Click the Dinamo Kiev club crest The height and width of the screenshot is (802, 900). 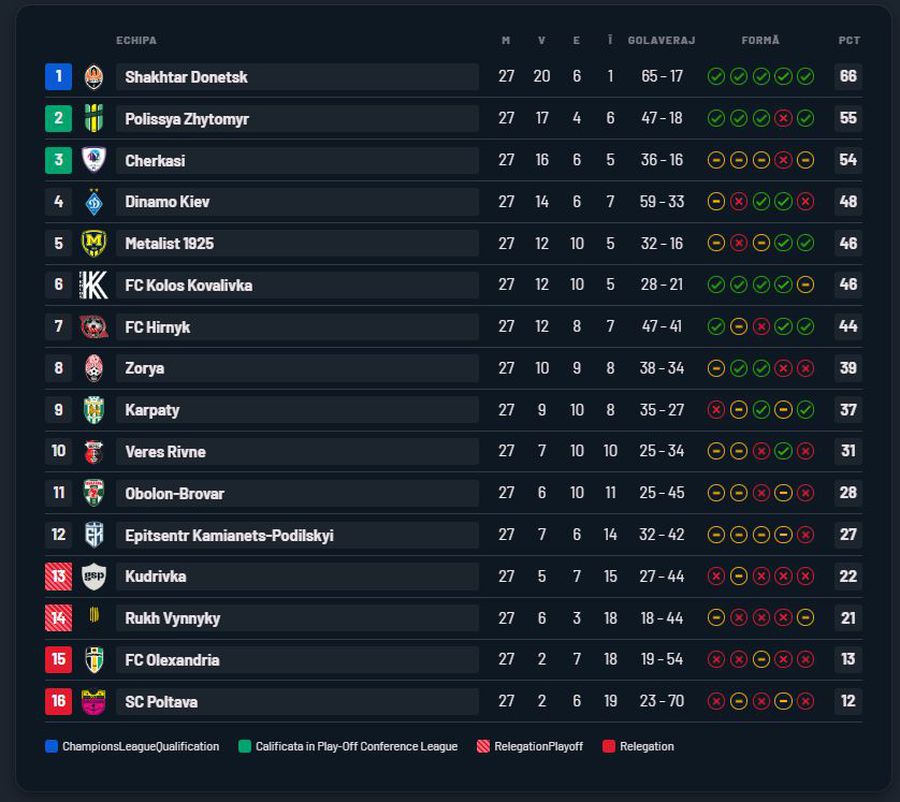pyautogui.click(x=94, y=202)
